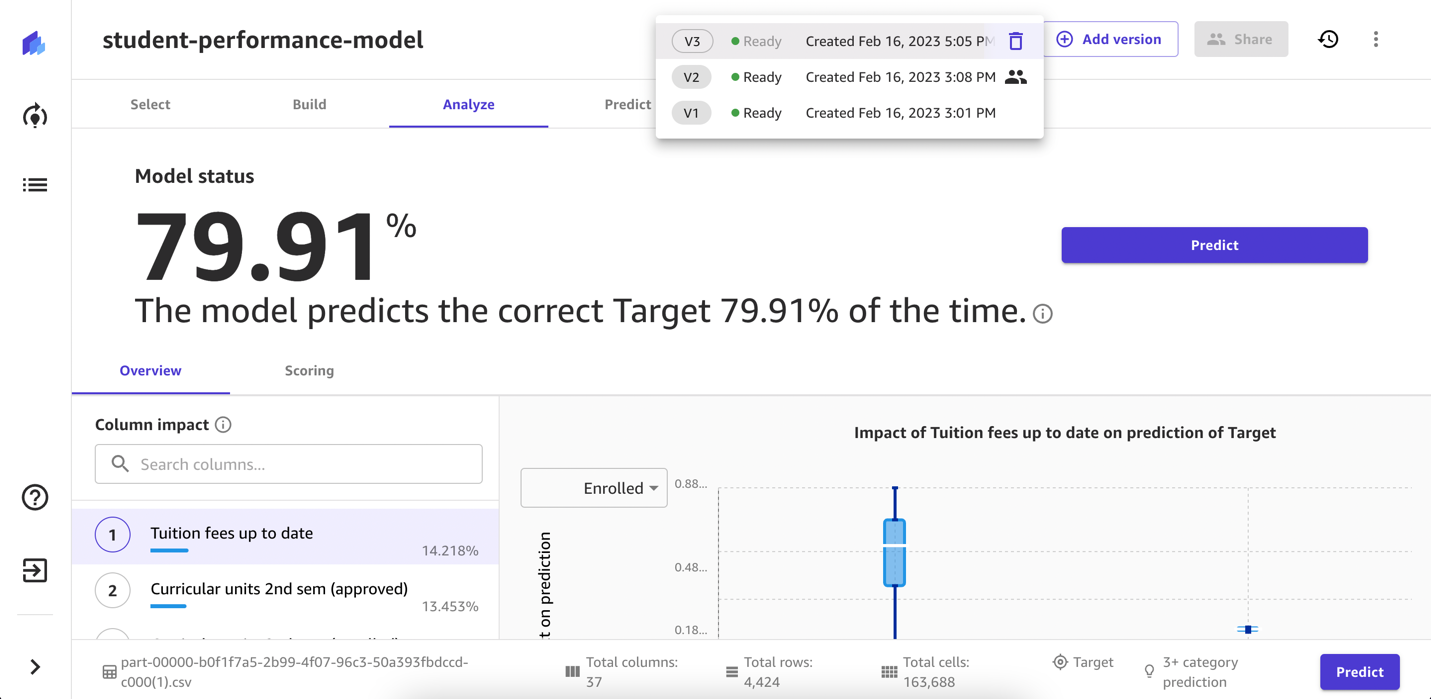The width and height of the screenshot is (1431, 699).
Task: Expand the collapsed sidebar with the chevron
Action: point(34,665)
